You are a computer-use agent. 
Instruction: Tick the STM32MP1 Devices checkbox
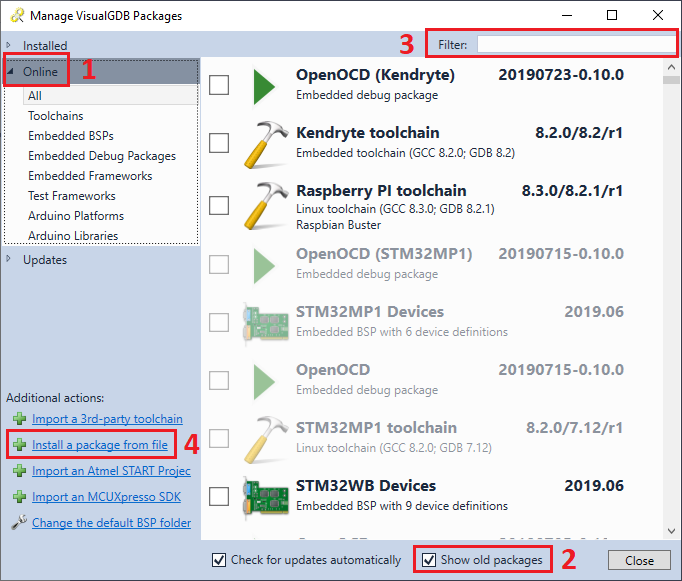pyautogui.click(x=219, y=322)
